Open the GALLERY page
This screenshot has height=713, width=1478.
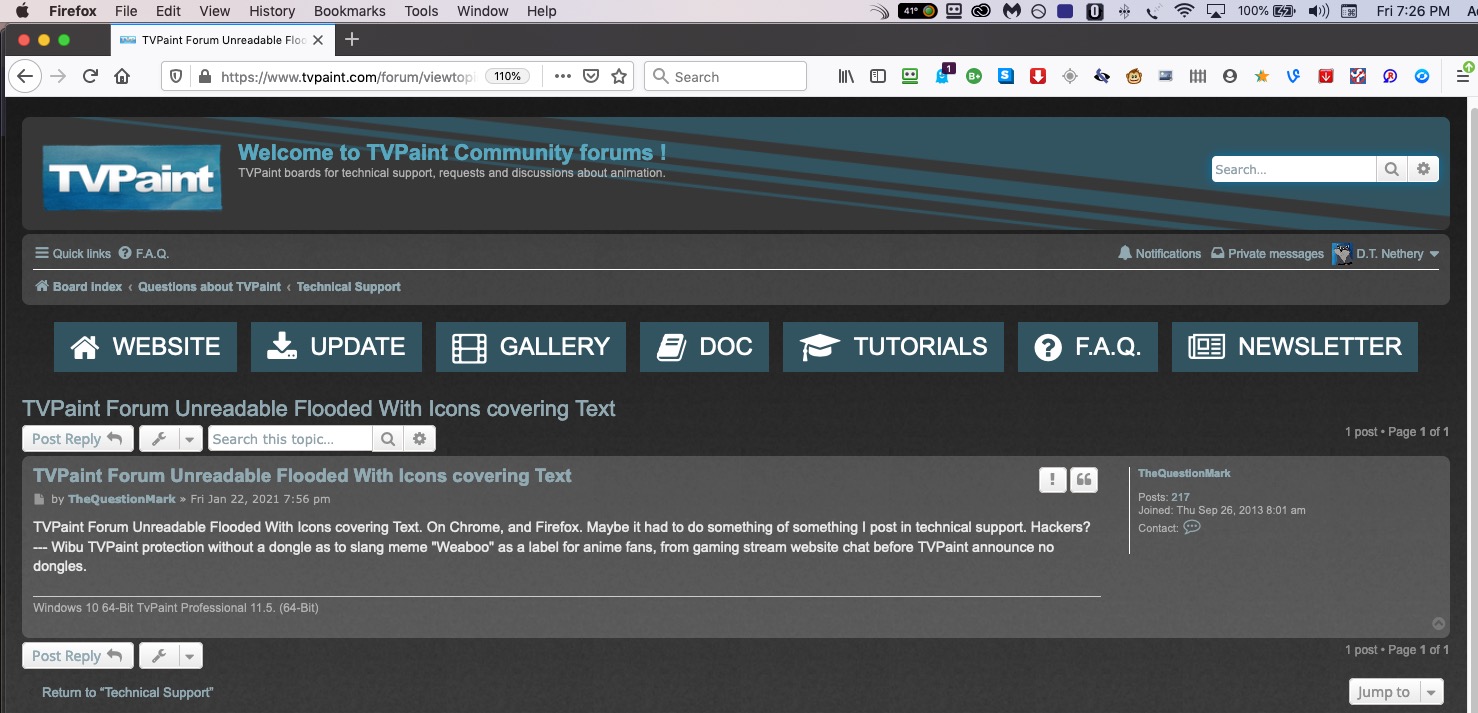pyautogui.click(x=531, y=347)
